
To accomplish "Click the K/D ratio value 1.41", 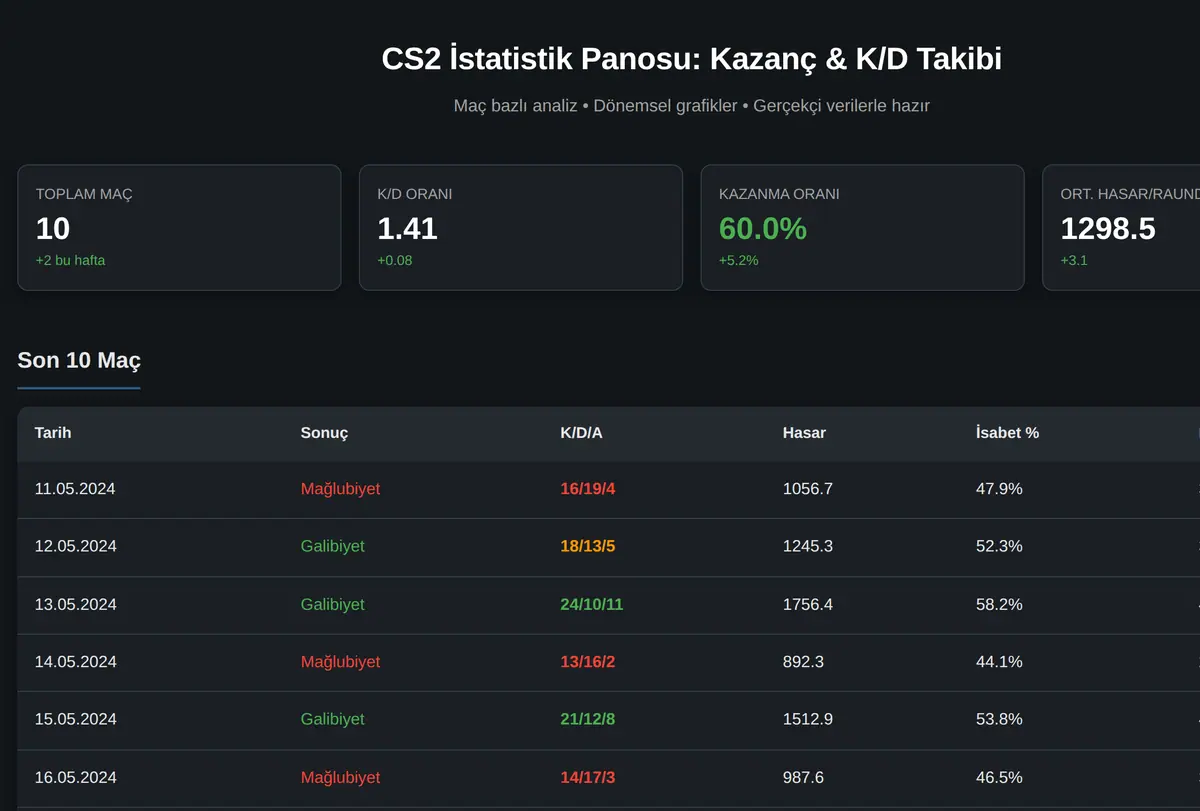I will (408, 229).
